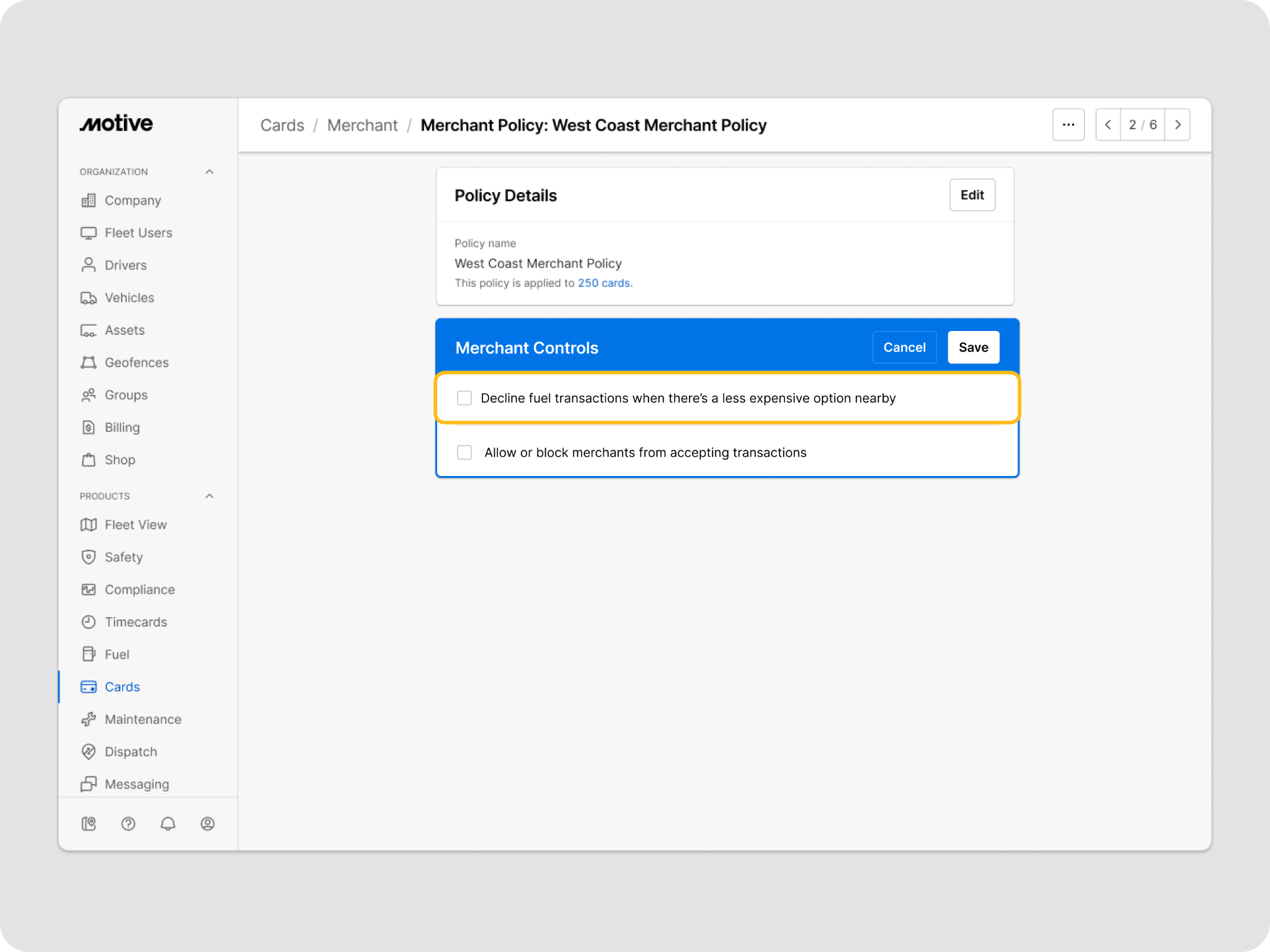Open the map book icon in sidebar footer
Screen dimensions: 1270x952
89,824
